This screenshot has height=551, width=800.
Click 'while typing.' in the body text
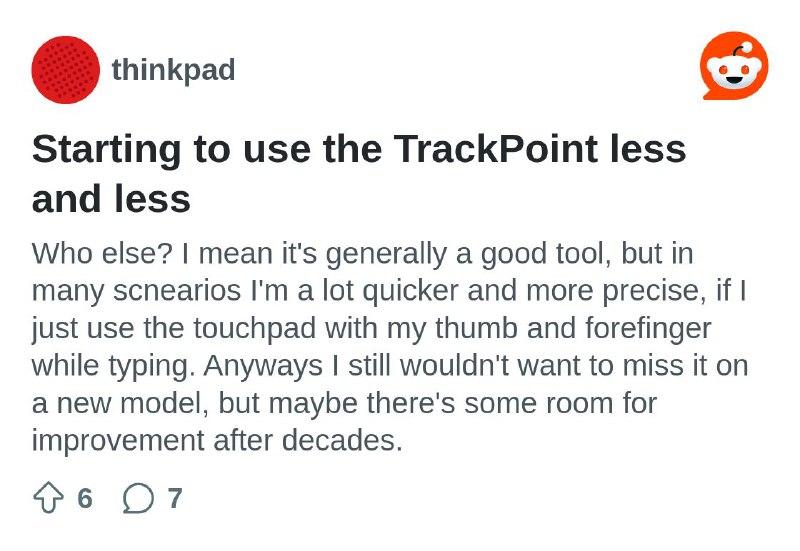[113, 366]
